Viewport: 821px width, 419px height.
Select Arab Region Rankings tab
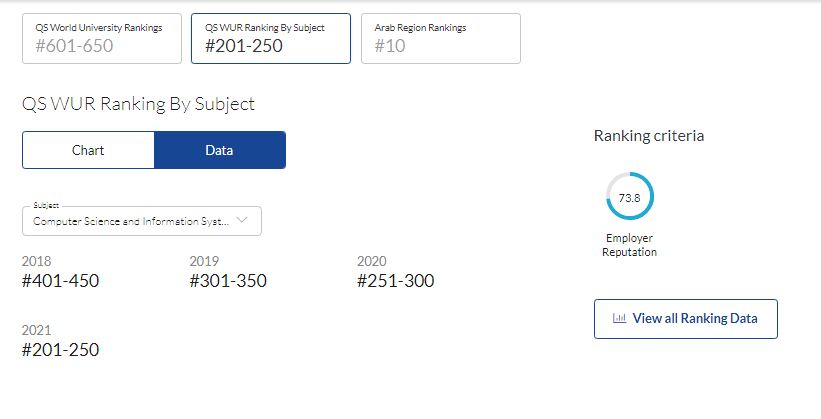click(441, 39)
